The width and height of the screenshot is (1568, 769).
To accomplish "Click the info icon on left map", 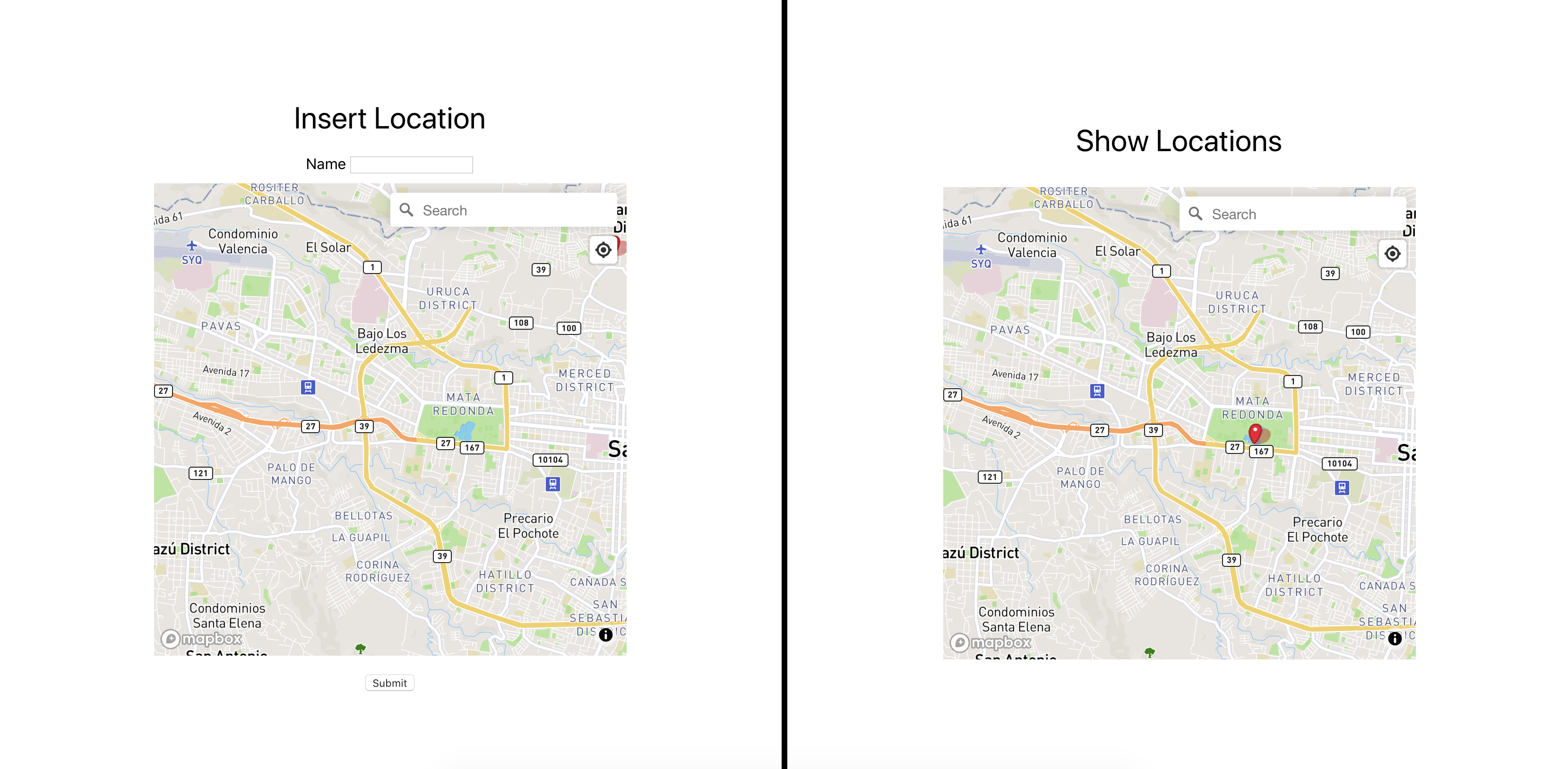I will point(605,640).
